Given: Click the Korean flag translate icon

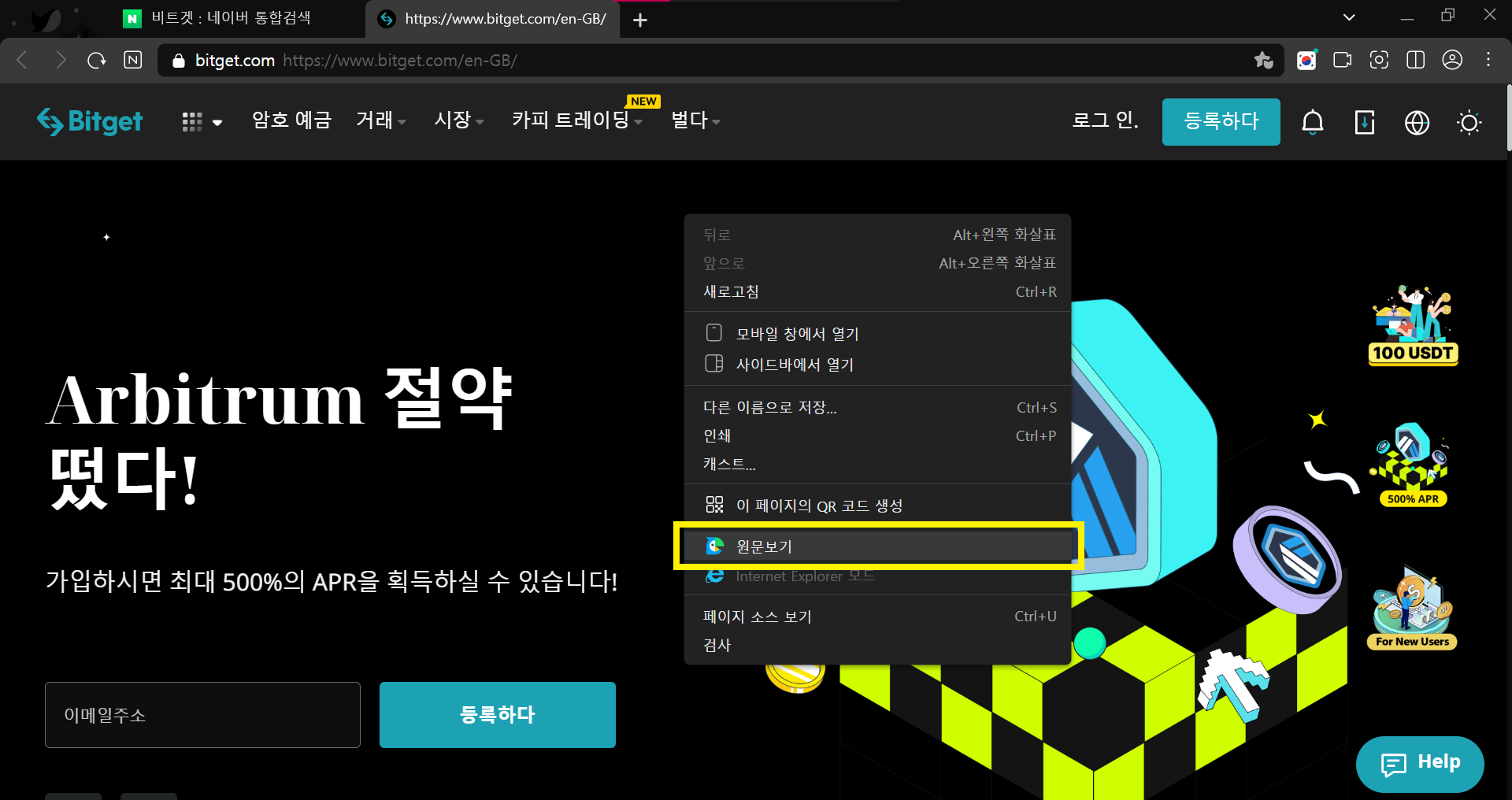Looking at the screenshot, I should 1306,60.
